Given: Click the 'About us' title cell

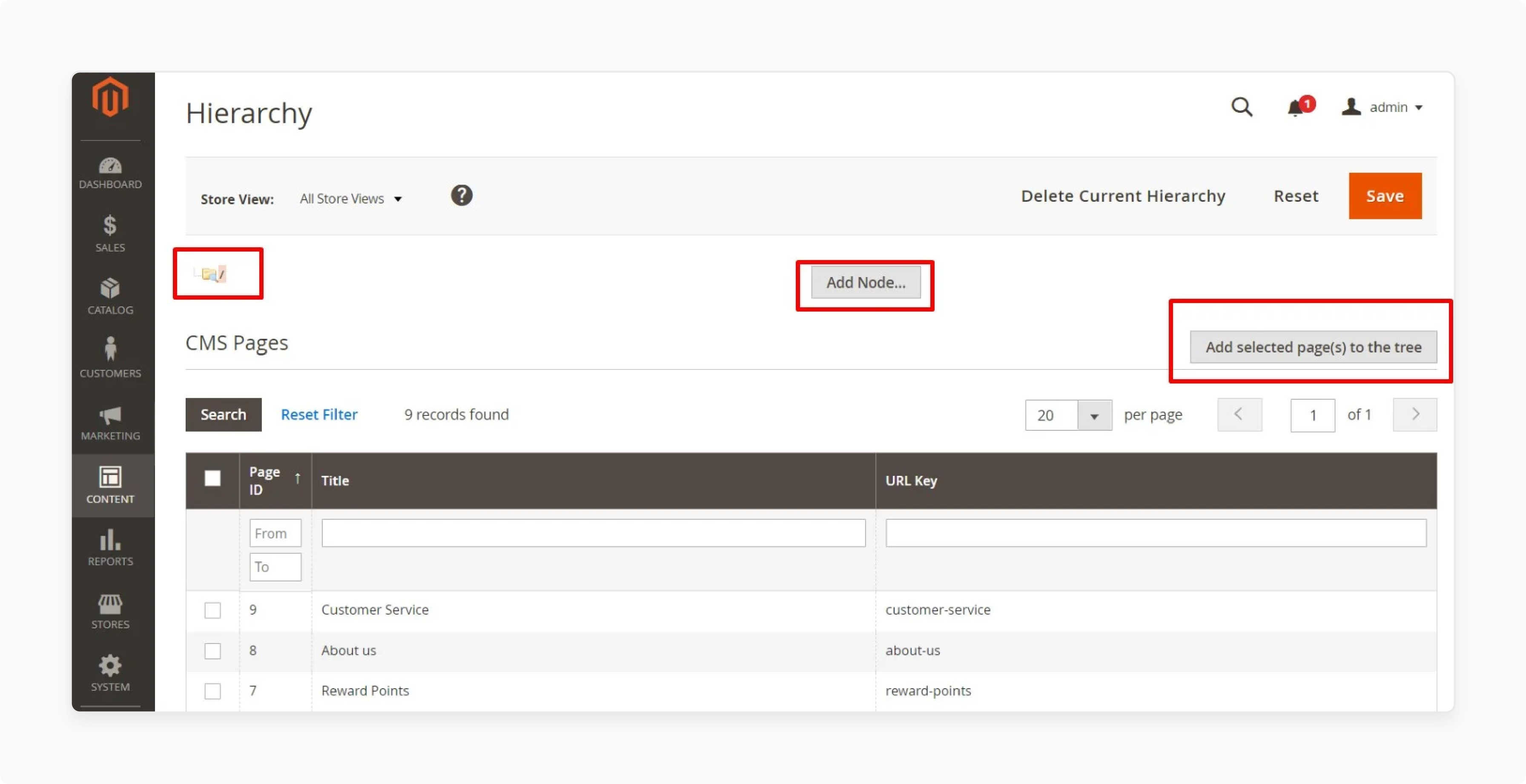Looking at the screenshot, I should click(348, 651).
